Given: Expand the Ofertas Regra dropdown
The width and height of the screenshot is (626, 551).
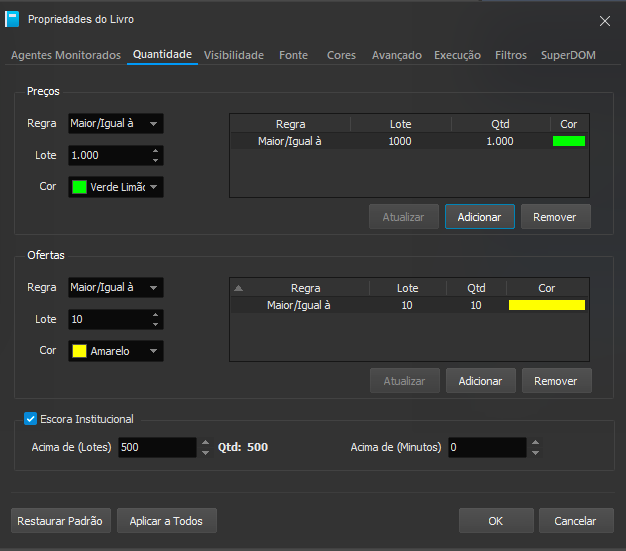Looking at the screenshot, I should coord(116,287).
